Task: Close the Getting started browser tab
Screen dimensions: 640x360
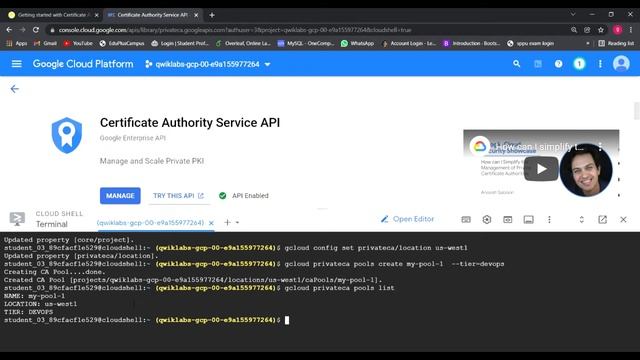Action: tap(96, 15)
